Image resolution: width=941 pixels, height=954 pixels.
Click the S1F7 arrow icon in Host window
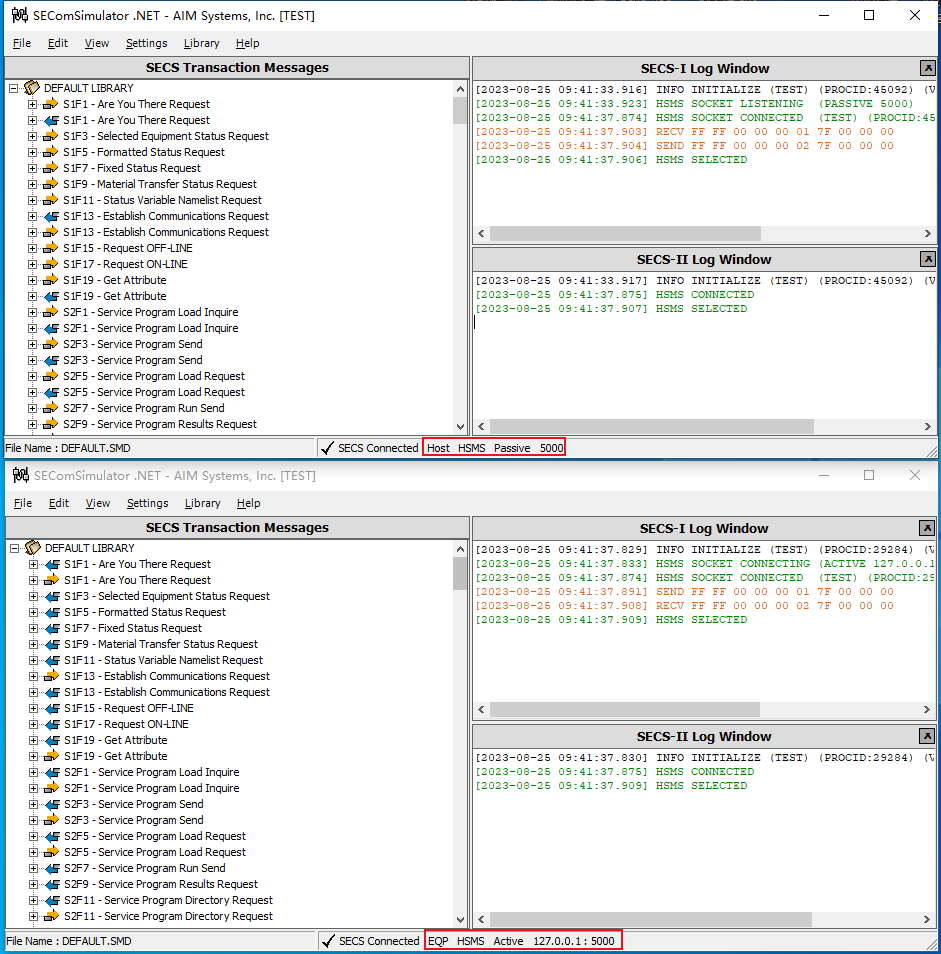tap(50, 168)
